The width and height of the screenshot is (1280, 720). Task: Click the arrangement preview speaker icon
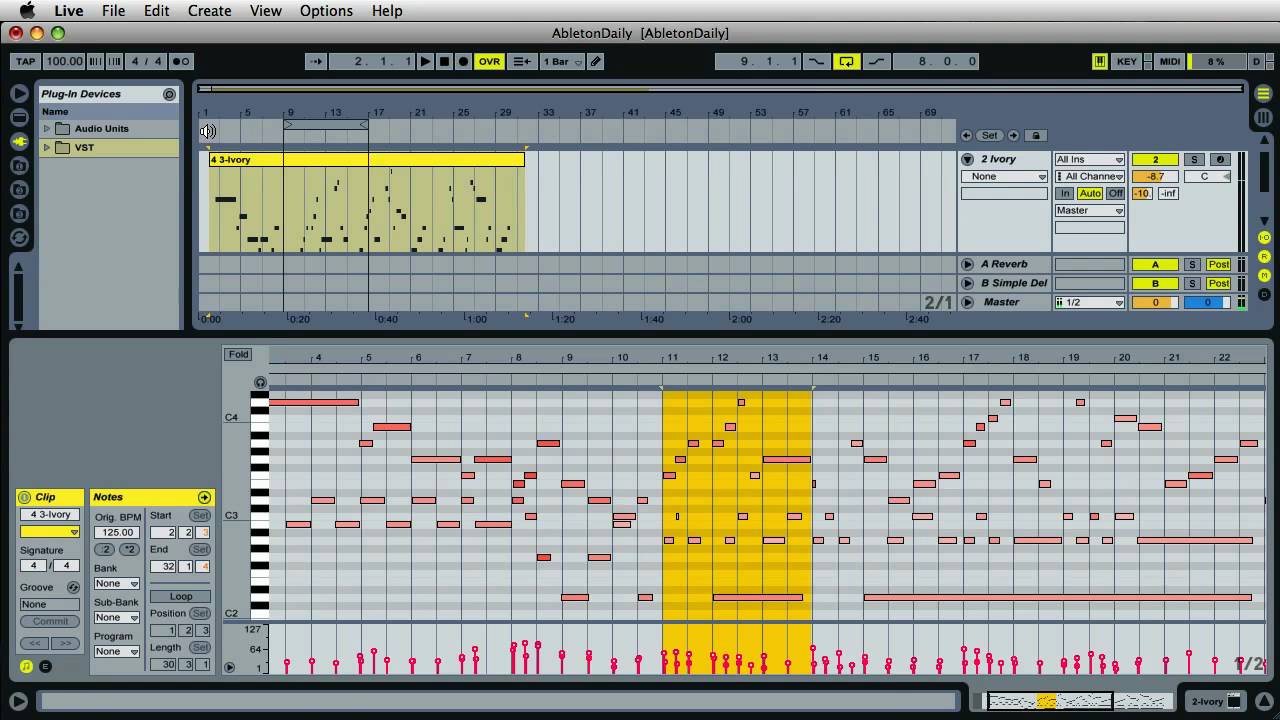(208, 131)
